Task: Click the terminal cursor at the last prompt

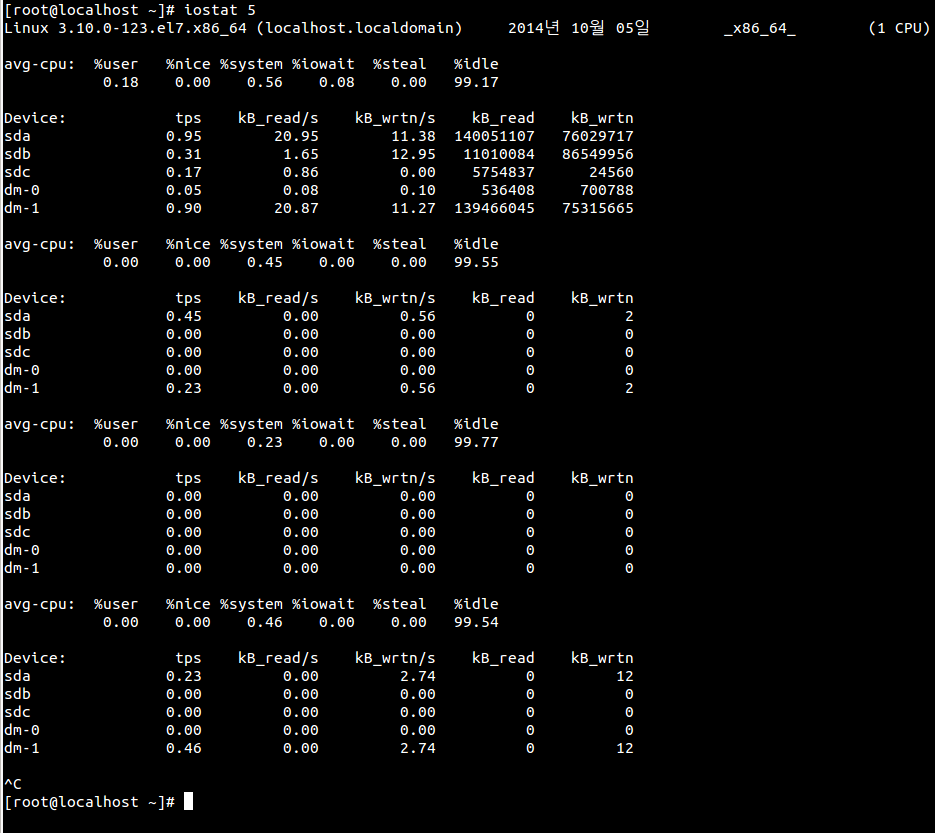Action: coord(188,802)
